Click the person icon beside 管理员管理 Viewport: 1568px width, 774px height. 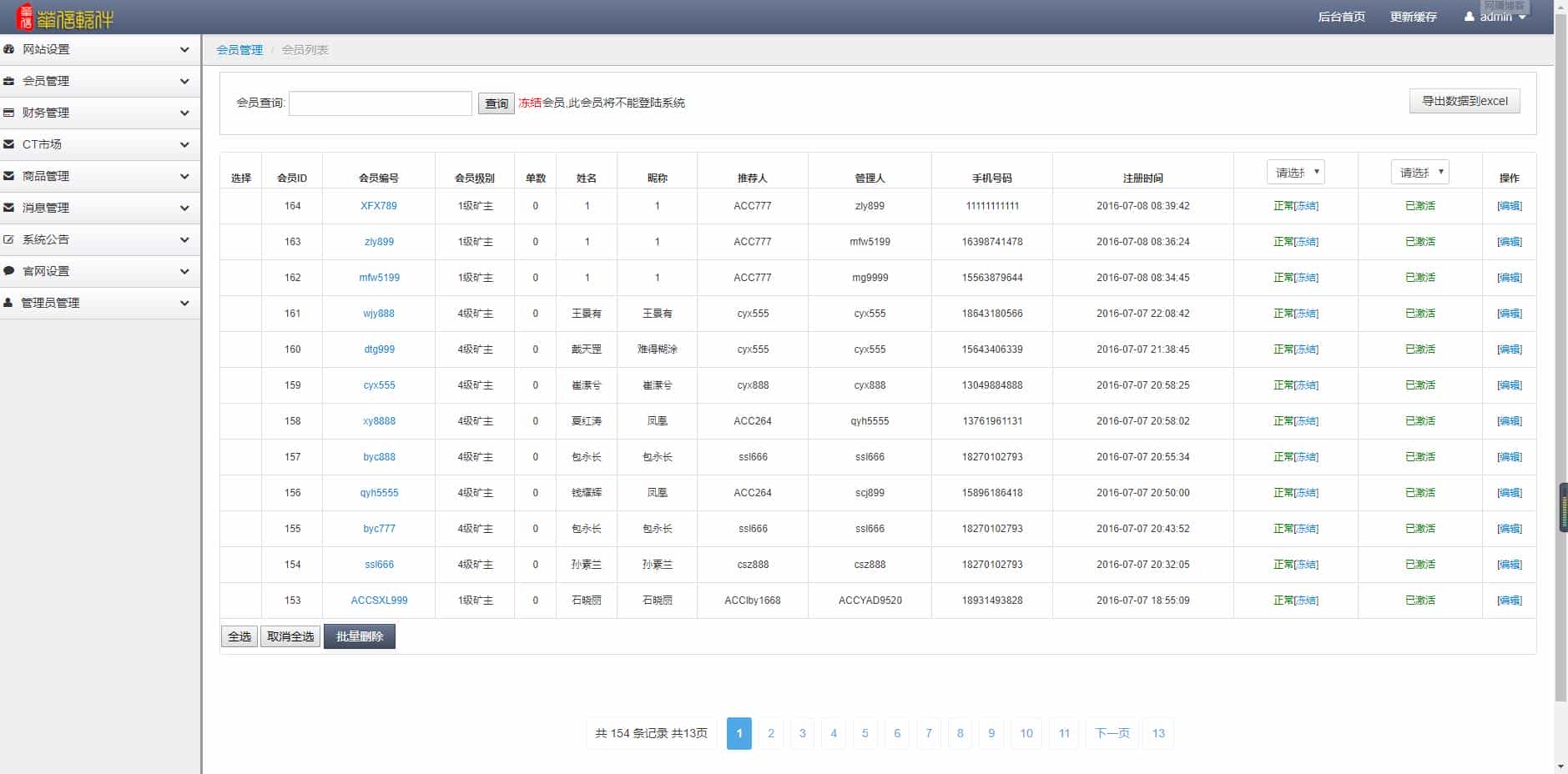click(x=8, y=303)
